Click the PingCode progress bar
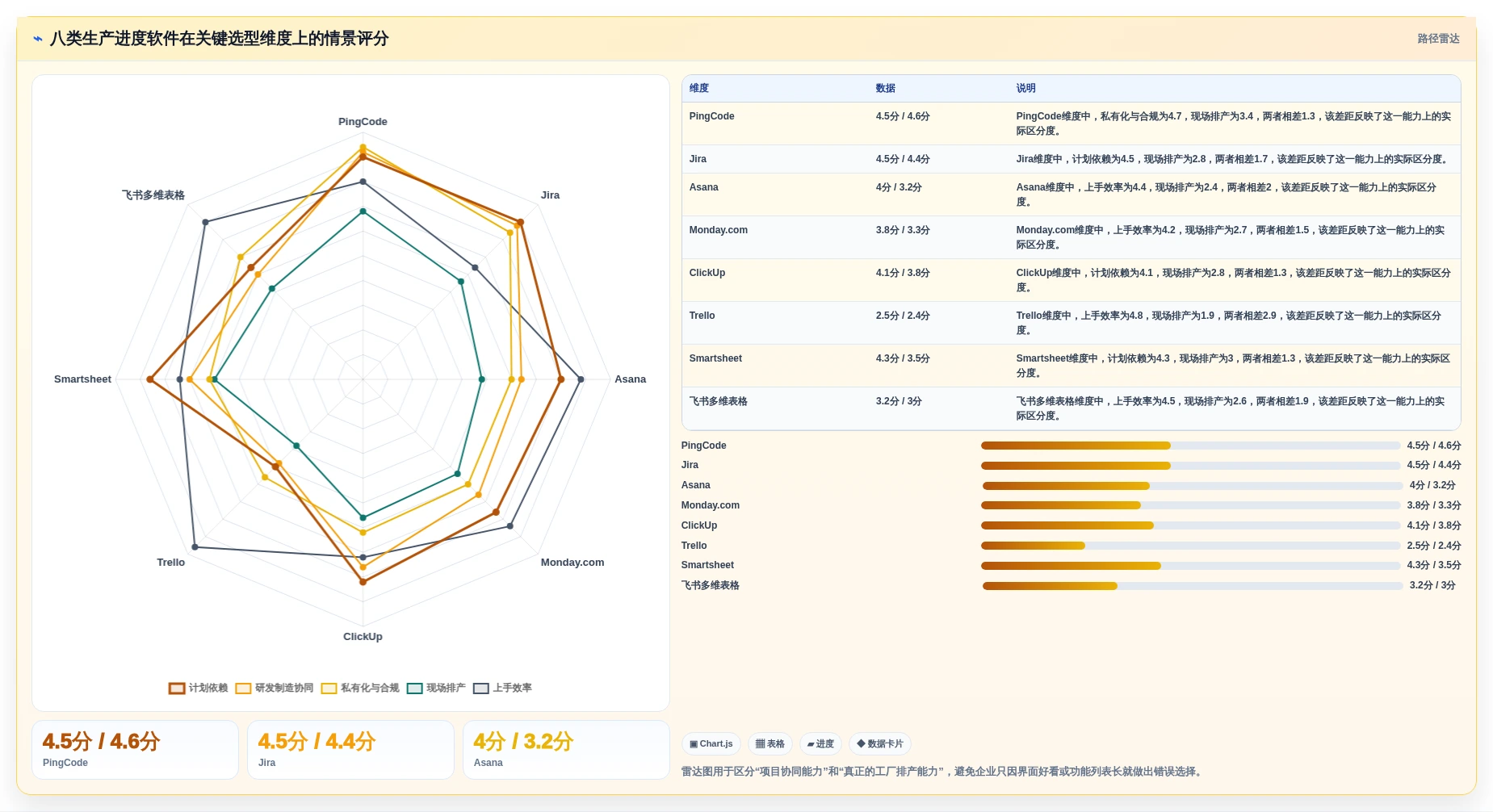 [x=1190, y=446]
